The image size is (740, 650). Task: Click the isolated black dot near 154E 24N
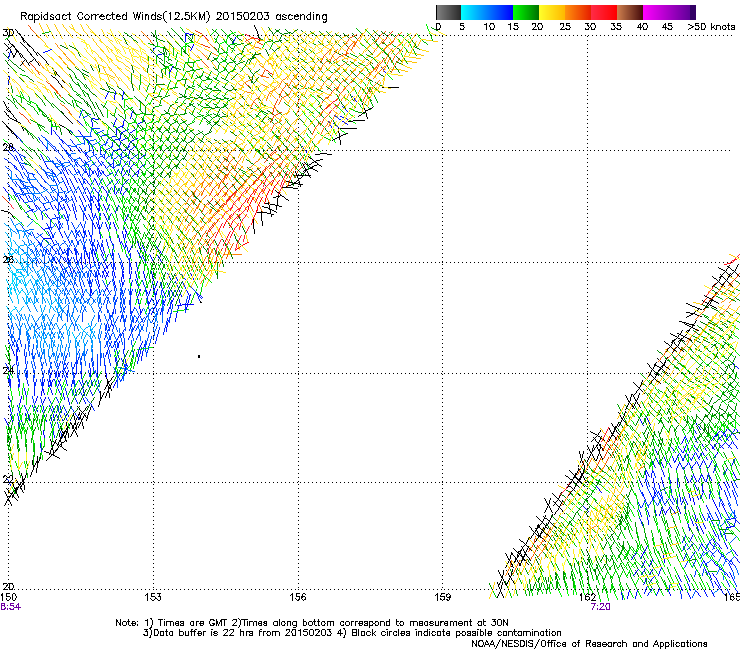199,356
